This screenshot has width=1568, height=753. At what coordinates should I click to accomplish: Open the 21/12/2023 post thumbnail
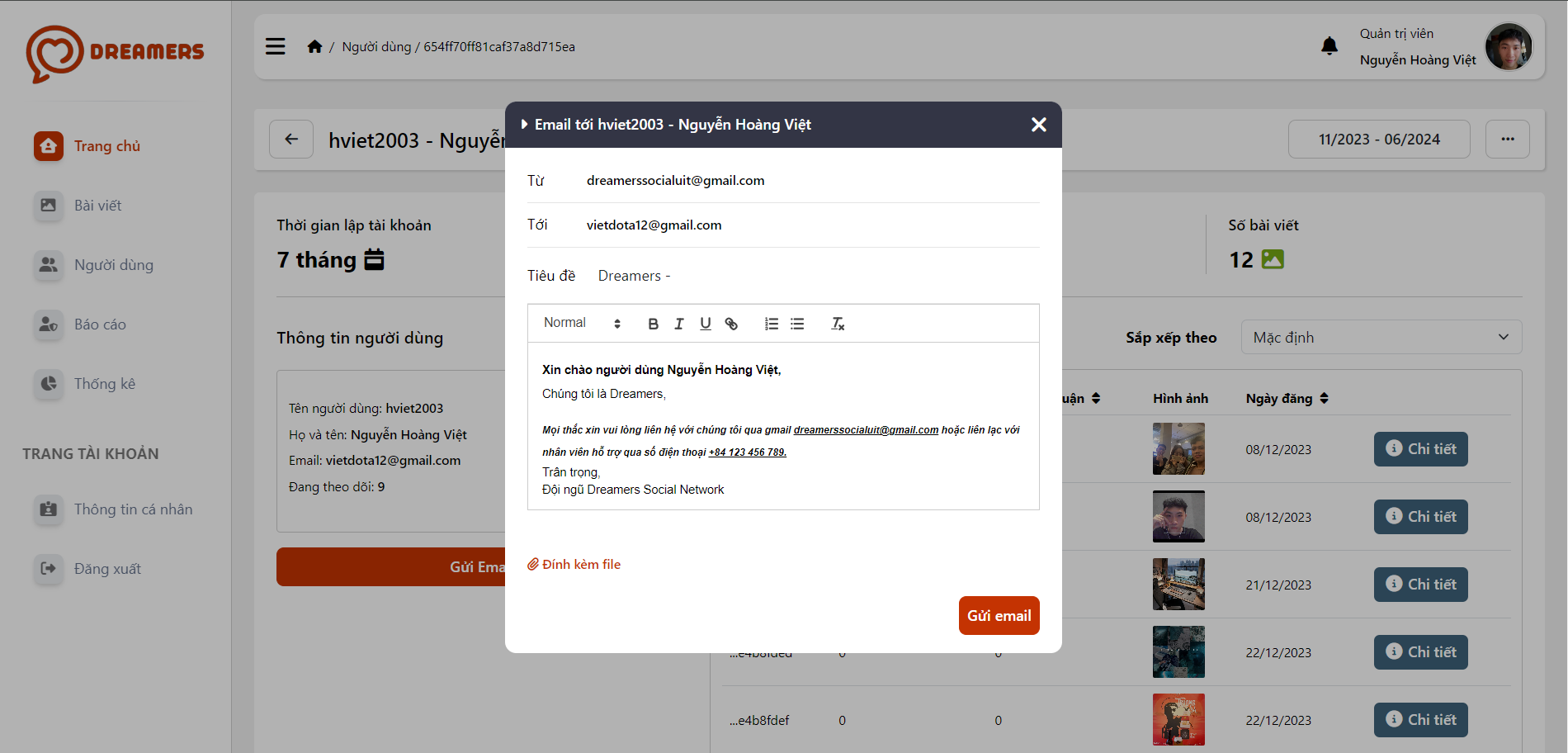coord(1178,584)
